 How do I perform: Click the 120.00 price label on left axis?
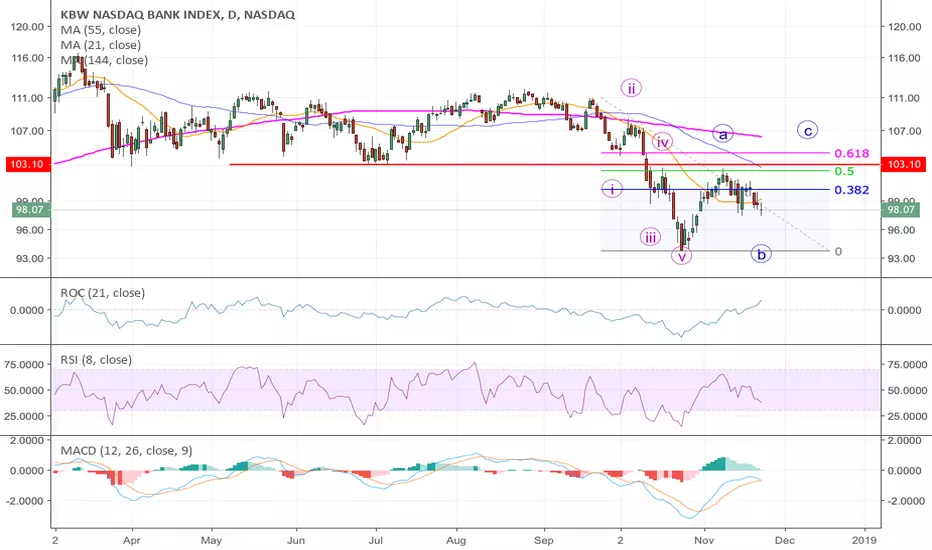[x=27, y=26]
